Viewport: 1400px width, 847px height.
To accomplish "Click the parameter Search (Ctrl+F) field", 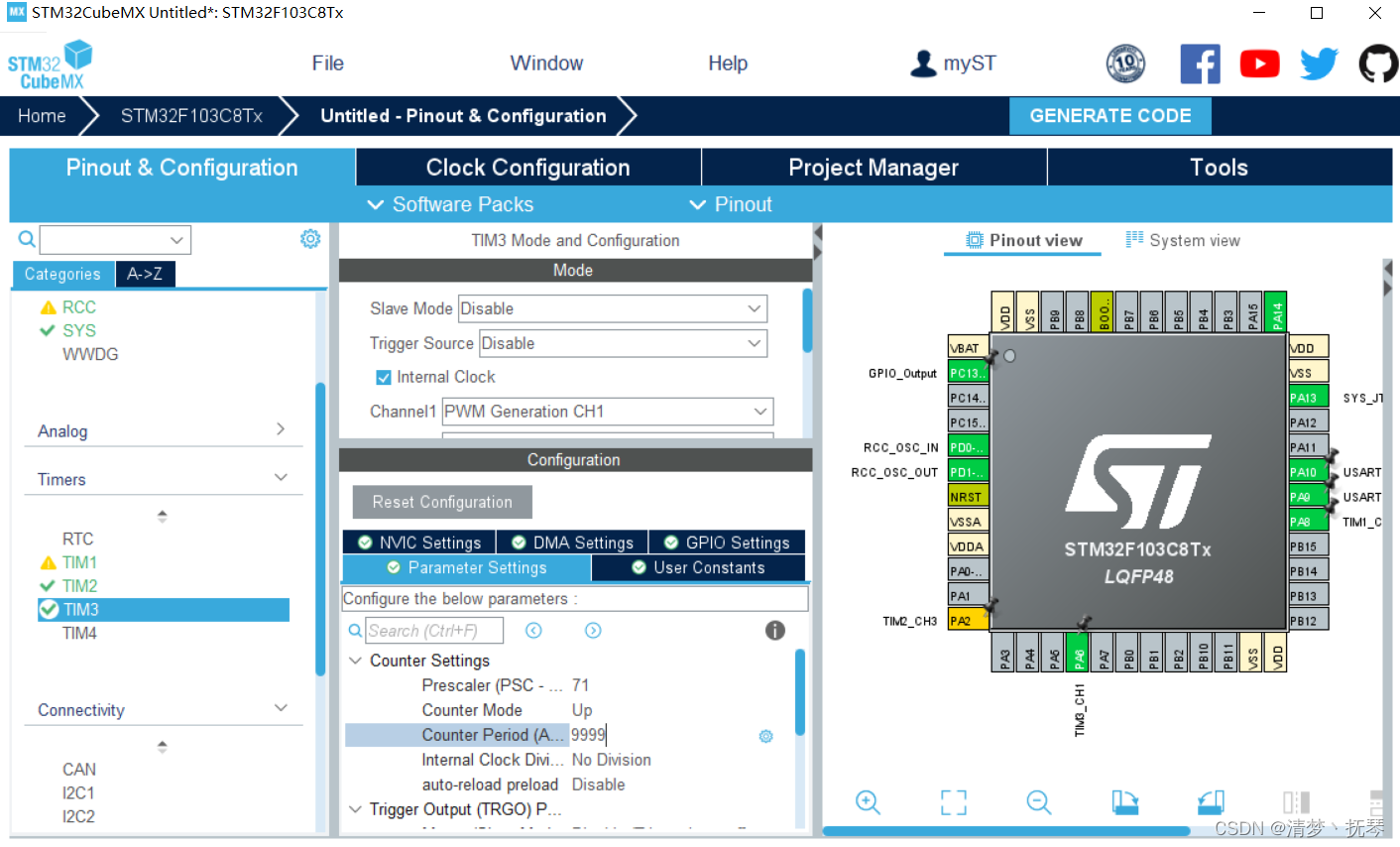I will pos(434,631).
